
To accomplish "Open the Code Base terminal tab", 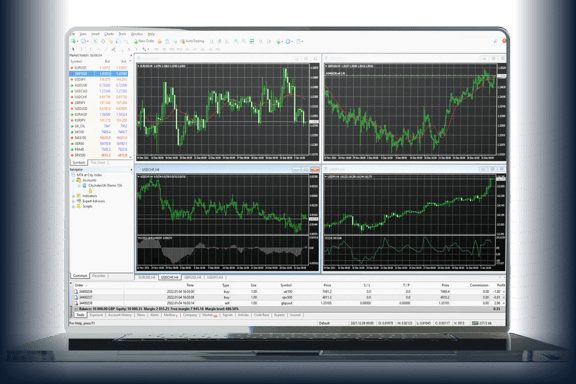I will 262,315.
